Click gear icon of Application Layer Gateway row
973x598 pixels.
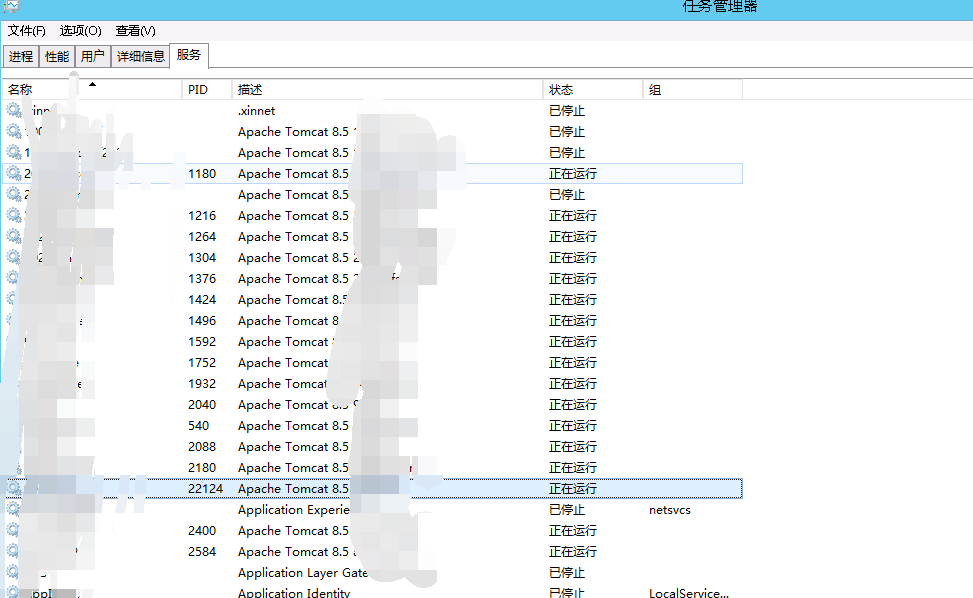pos(14,573)
